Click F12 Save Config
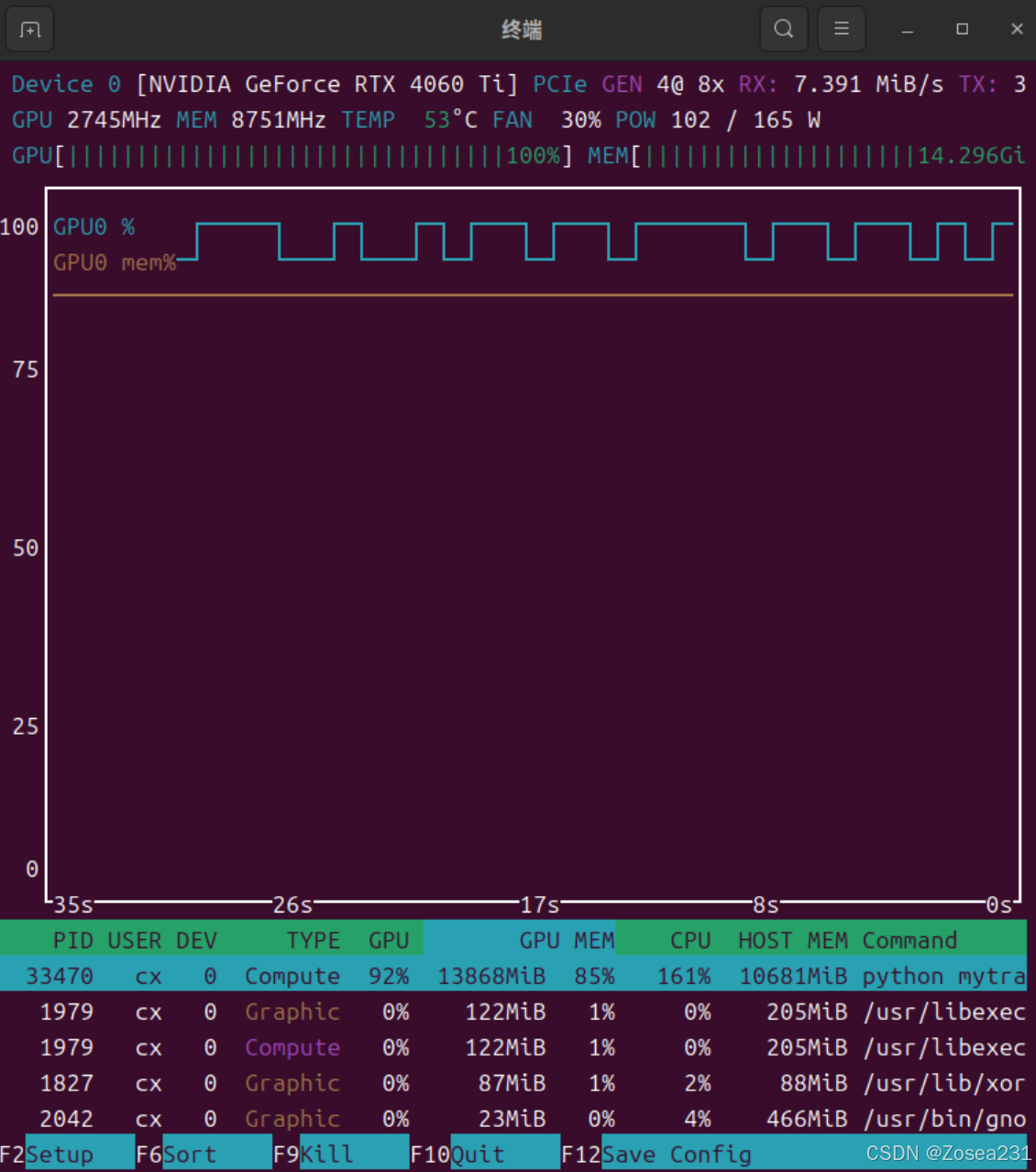This screenshot has height=1172, width=1036. point(677,1154)
